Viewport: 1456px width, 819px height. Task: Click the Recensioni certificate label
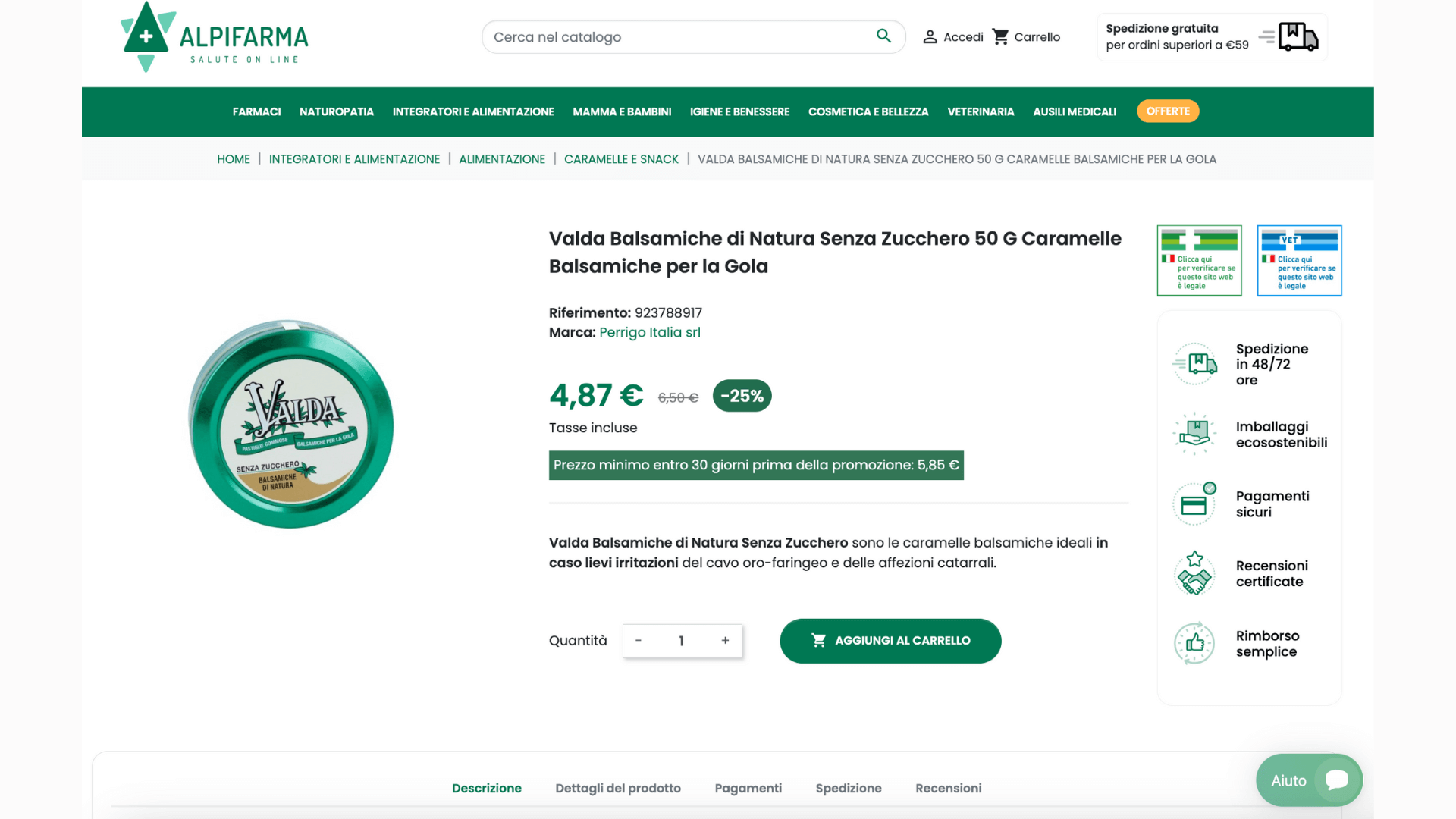pyautogui.click(x=1272, y=573)
